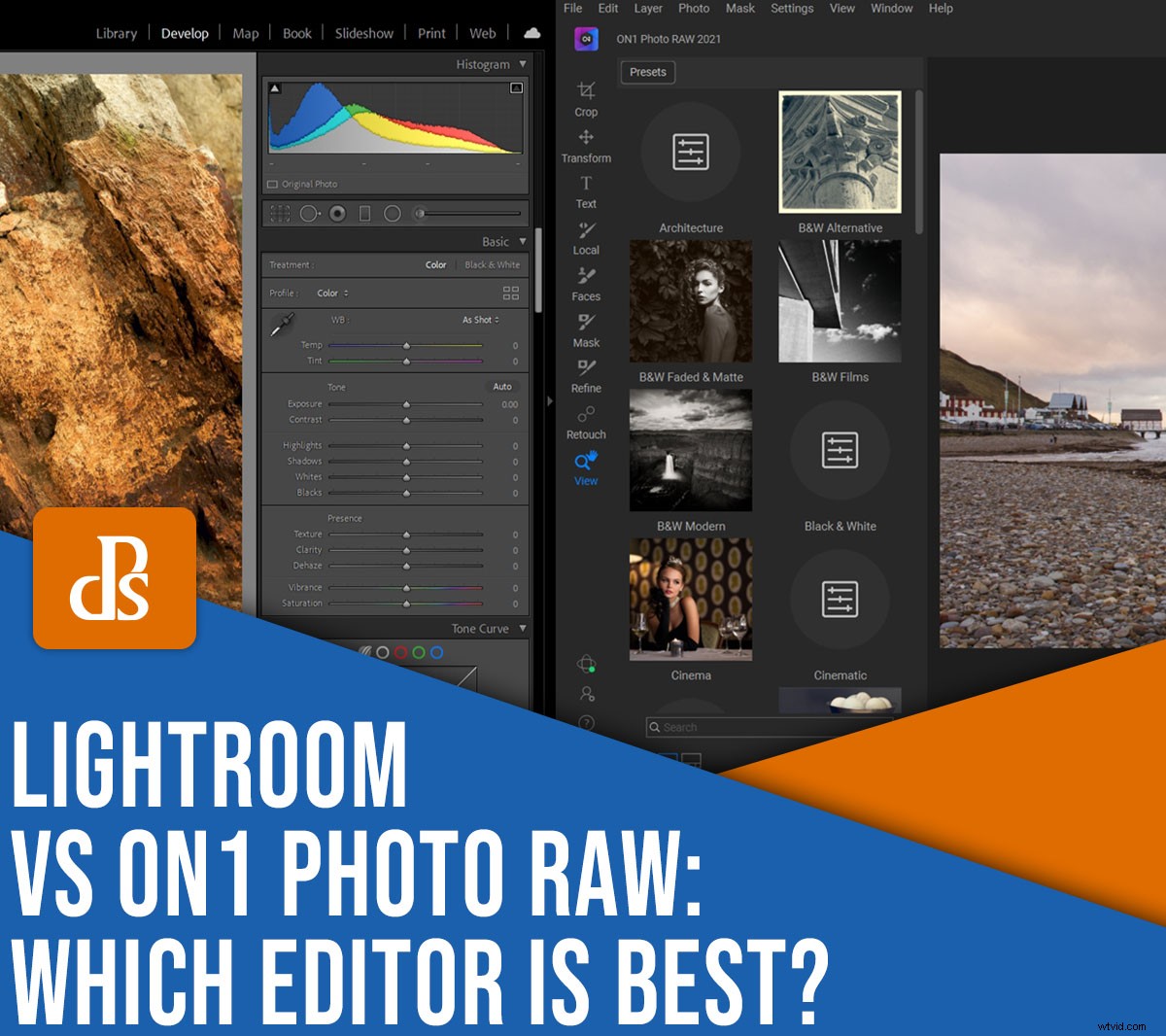Open the WB As Shot dropdown
The width and height of the screenshot is (1166, 1036).
click(480, 318)
